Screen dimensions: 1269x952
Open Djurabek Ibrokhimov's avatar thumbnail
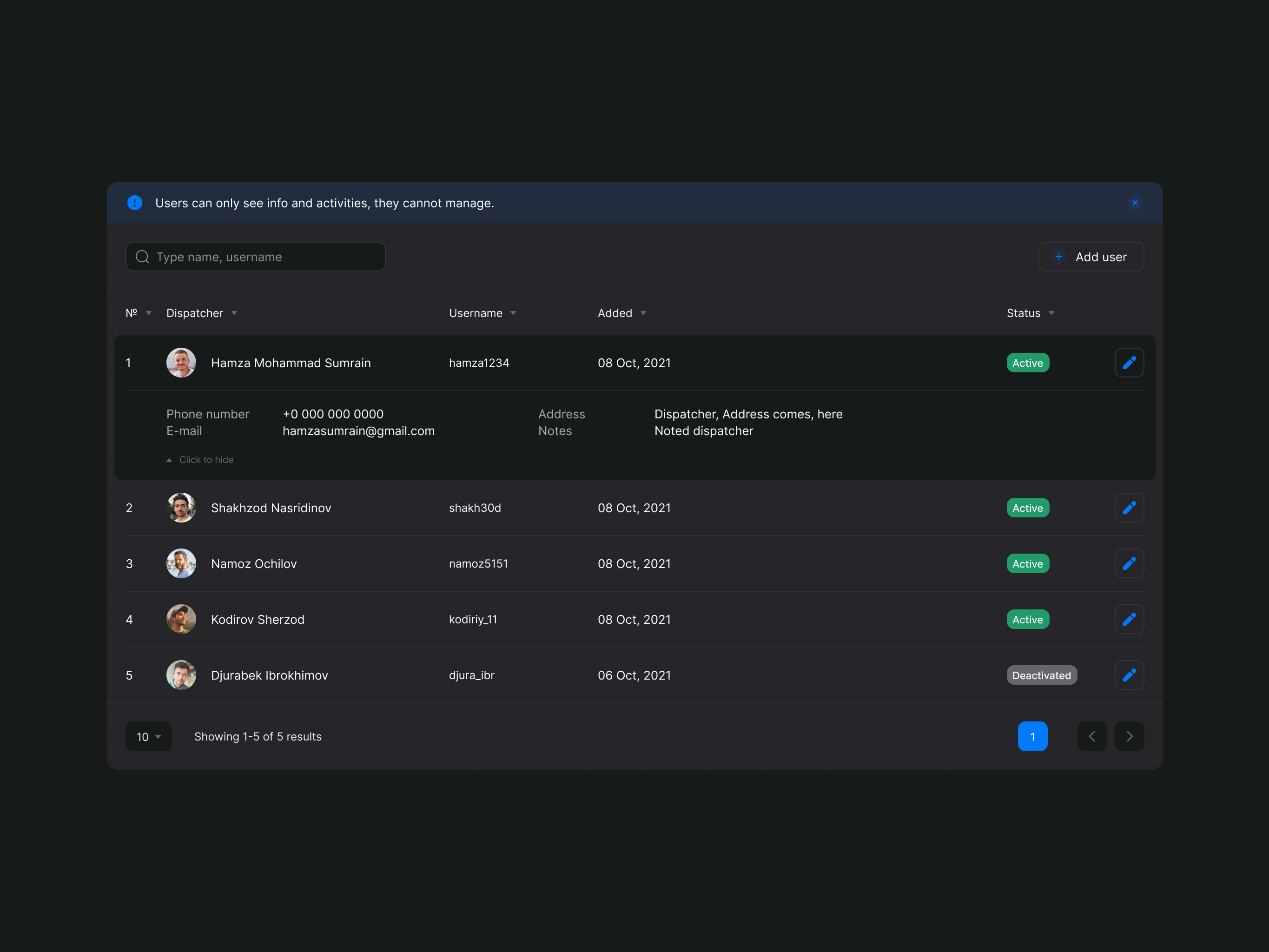pos(181,675)
